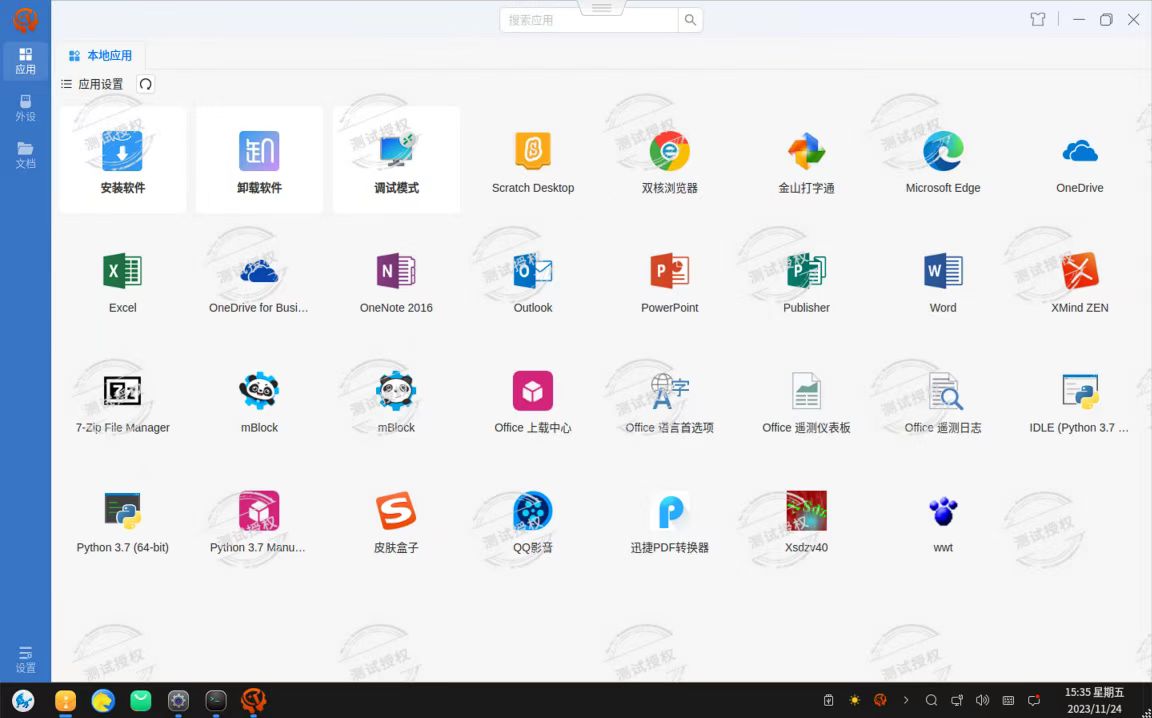Expand the hidden system tray icons arrow

coord(906,700)
